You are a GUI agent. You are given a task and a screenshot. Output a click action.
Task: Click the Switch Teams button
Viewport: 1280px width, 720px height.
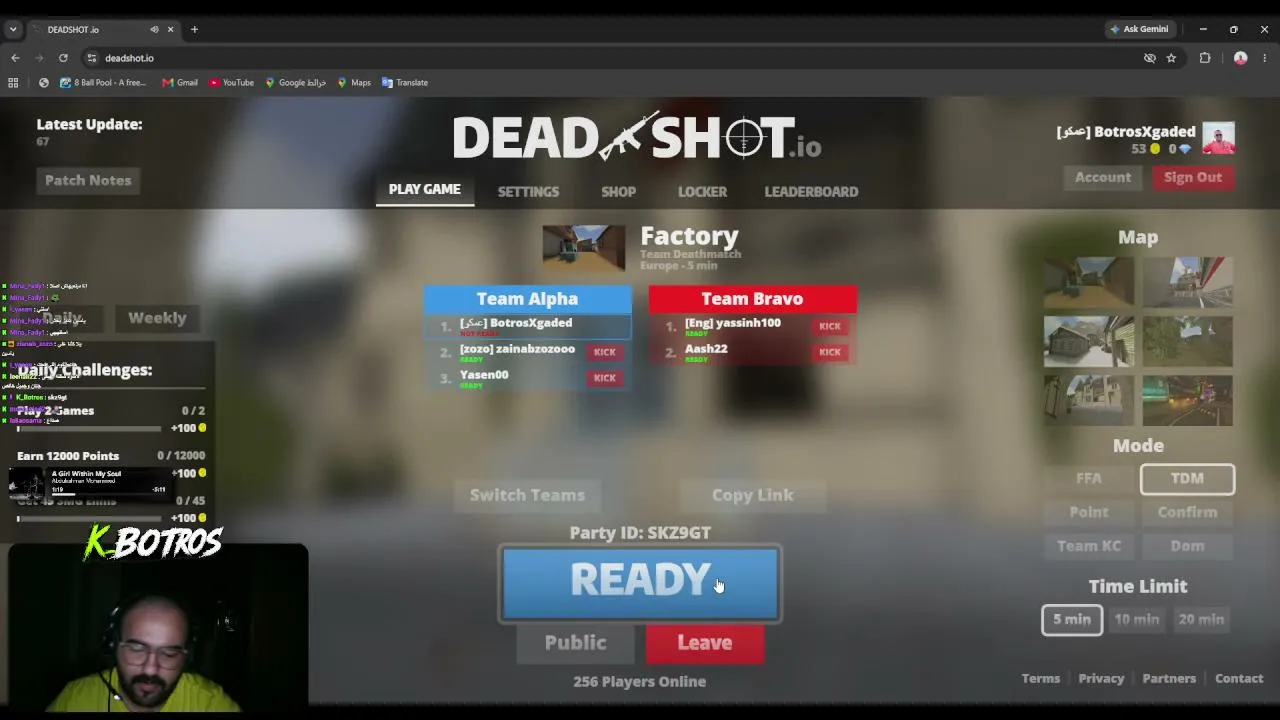click(x=527, y=495)
